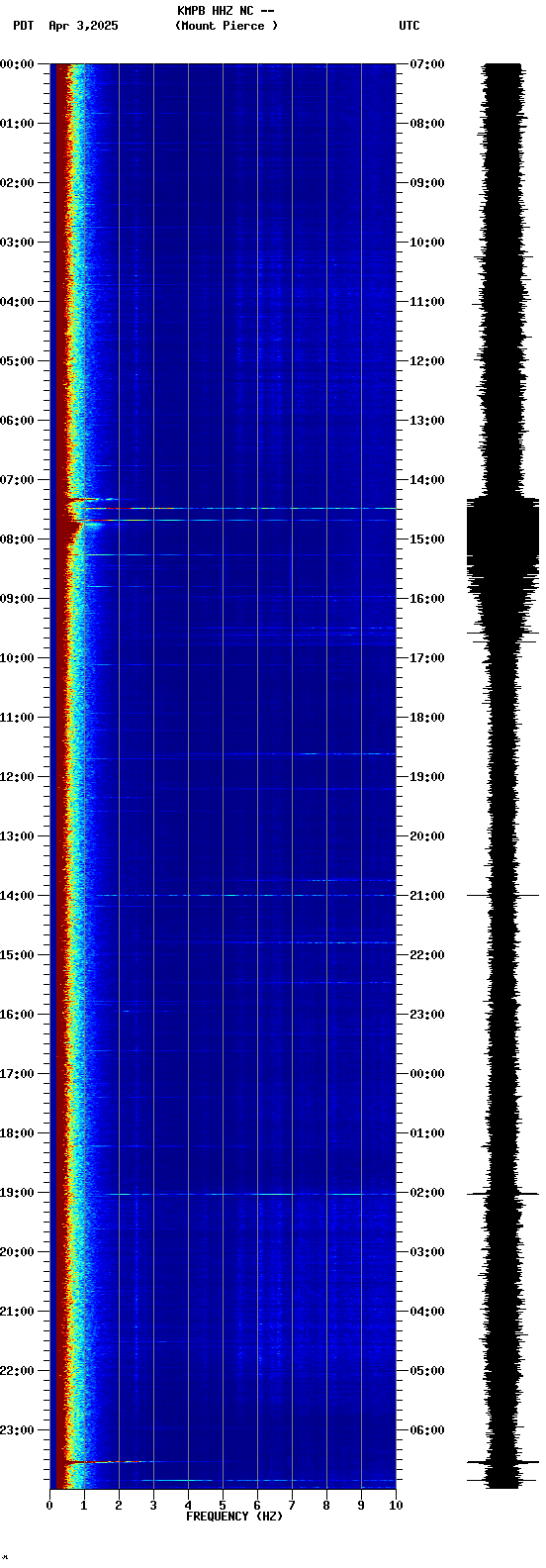Click the UTC time label '11:00'
This screenshot has height=1568, width=546.
click(x=427, y=301)
